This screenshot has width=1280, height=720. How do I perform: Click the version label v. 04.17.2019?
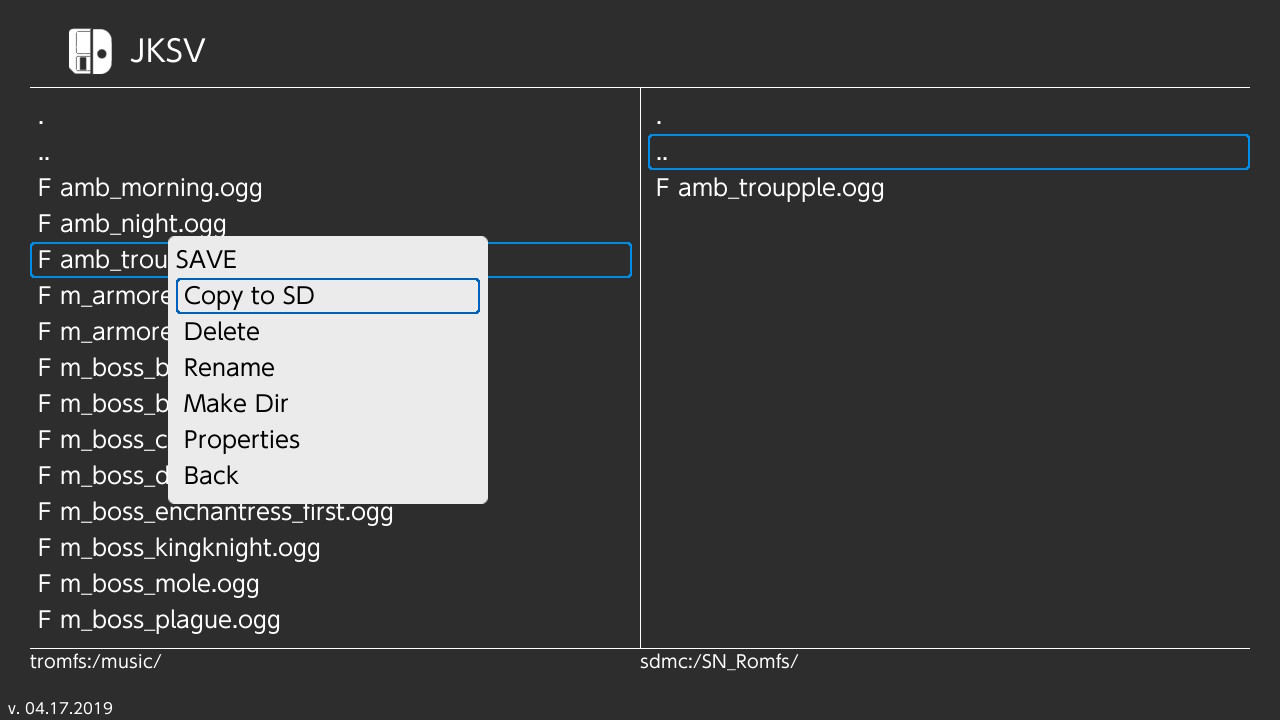tap(60, 708)
